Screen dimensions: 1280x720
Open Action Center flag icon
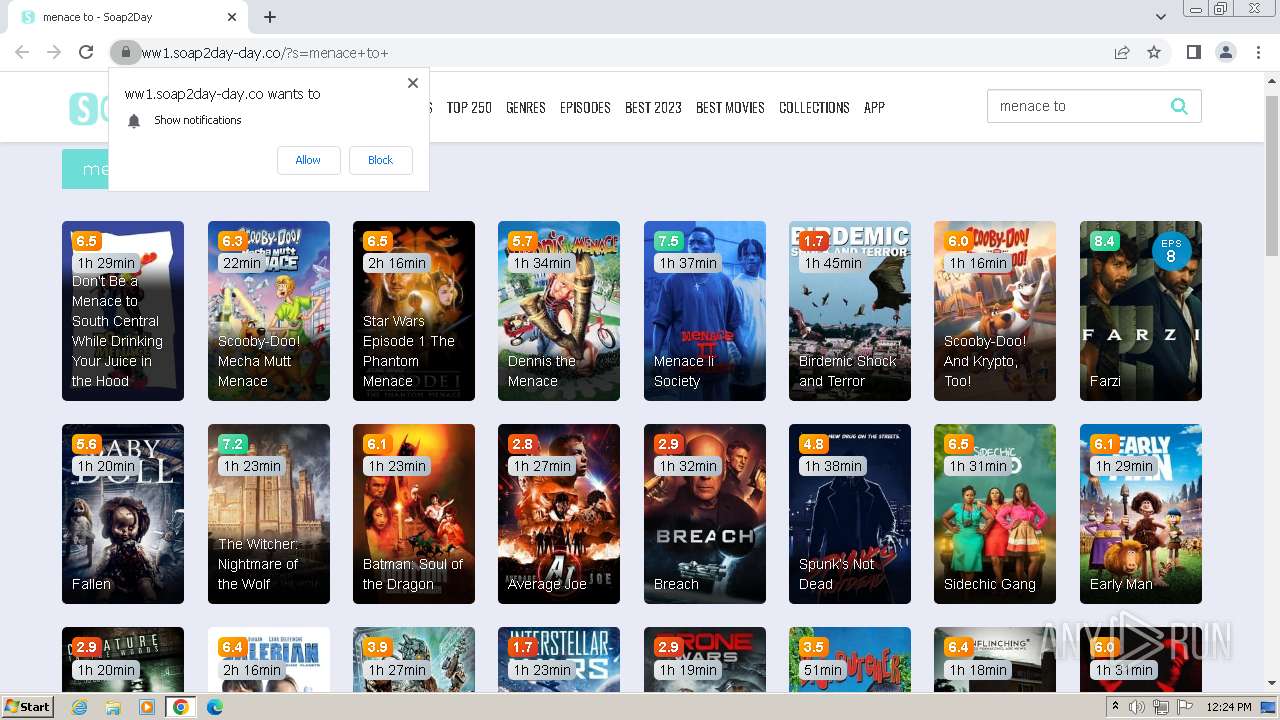pos(1184,707)
